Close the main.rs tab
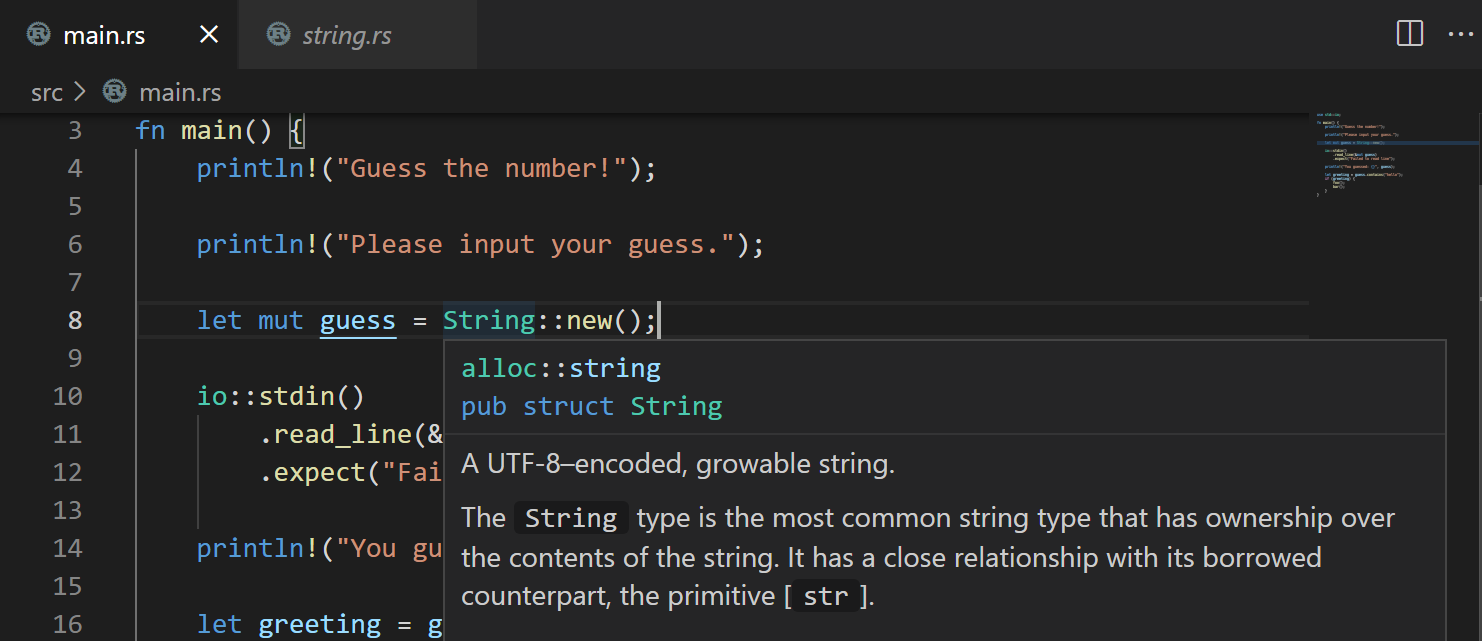Image resolution: width=1482 pixels, height=641 pixels. tap(207, 33)
